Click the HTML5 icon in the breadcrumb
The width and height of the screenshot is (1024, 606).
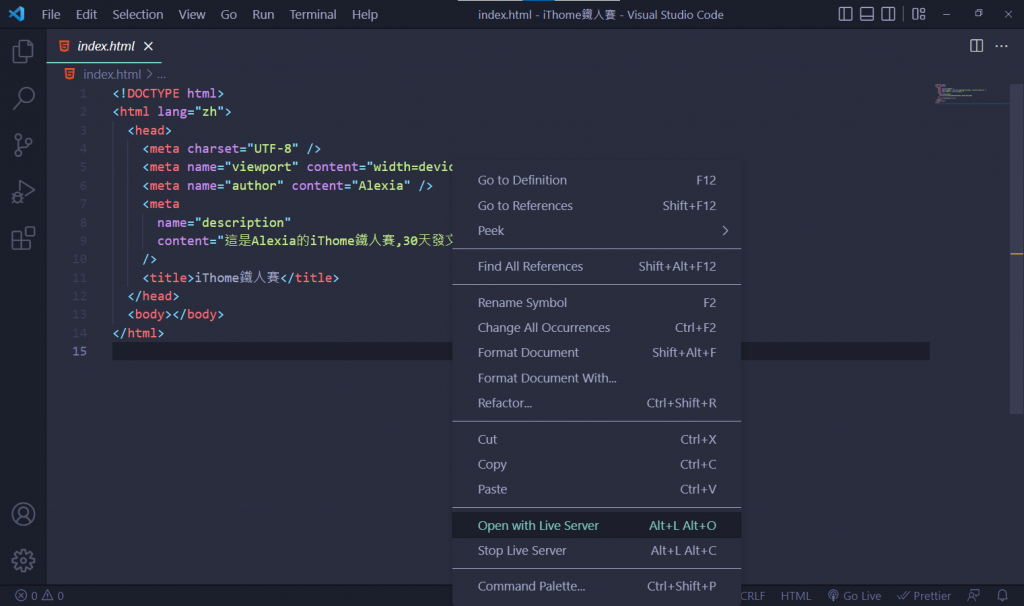(69, 74)
